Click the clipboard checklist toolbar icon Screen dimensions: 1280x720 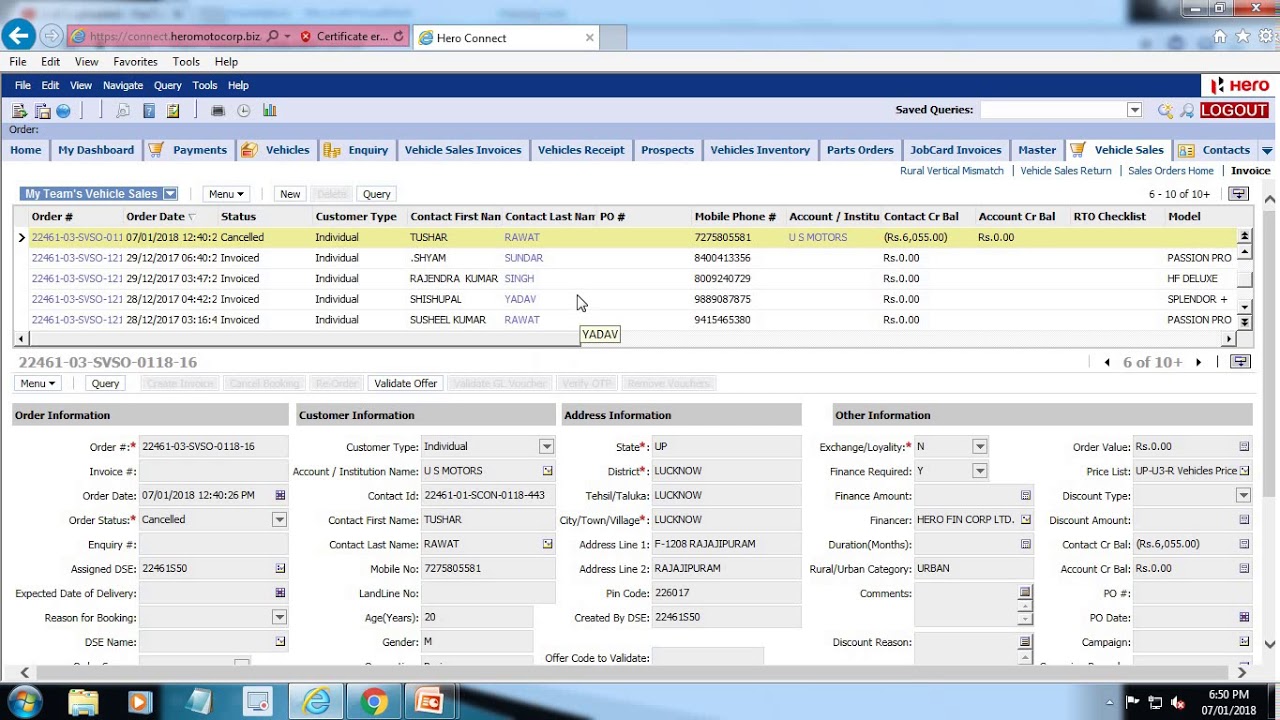173,111
